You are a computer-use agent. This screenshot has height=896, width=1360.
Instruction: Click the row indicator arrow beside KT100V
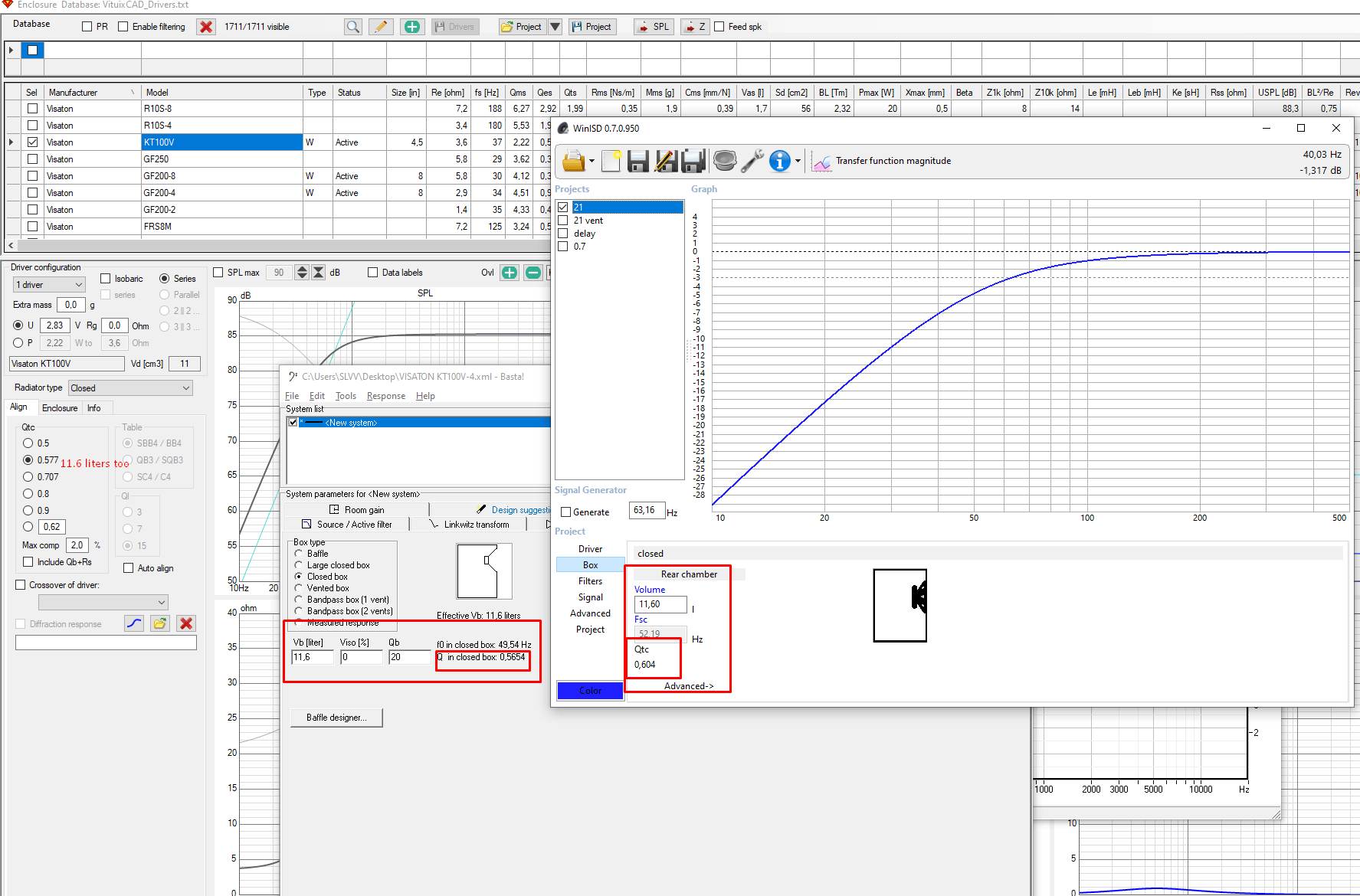click(x=11, y=142)
